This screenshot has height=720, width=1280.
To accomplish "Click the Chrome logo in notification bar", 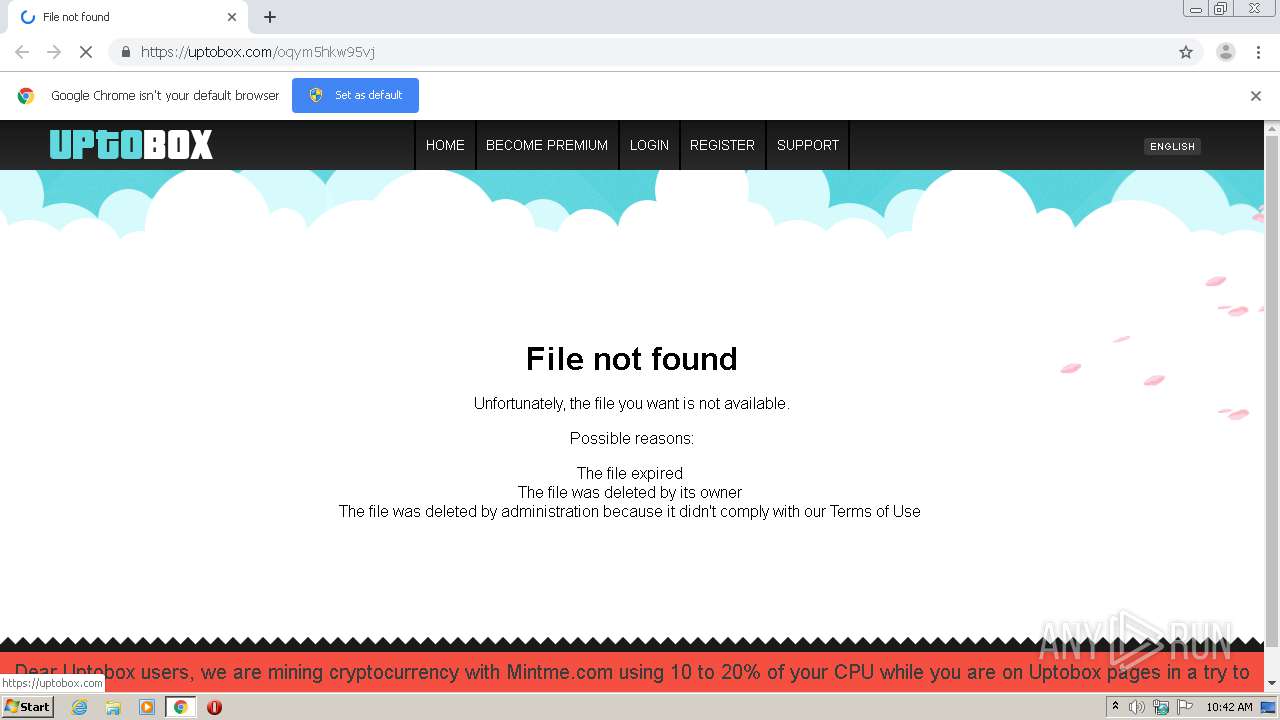I will point(26,96).
